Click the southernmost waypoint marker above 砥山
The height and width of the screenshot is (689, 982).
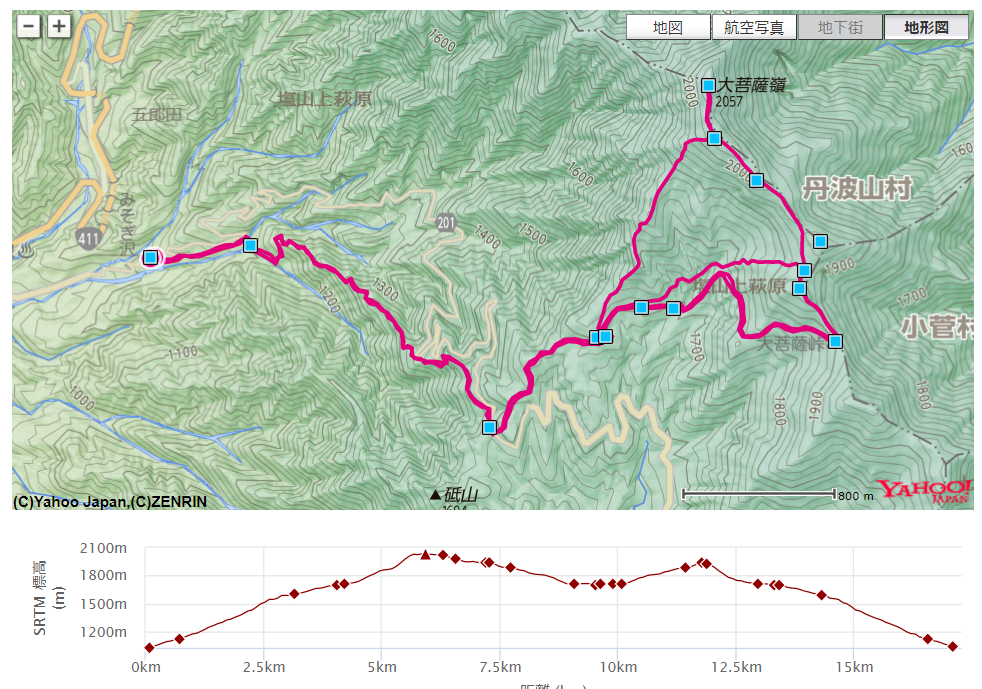tap(489, 427)
